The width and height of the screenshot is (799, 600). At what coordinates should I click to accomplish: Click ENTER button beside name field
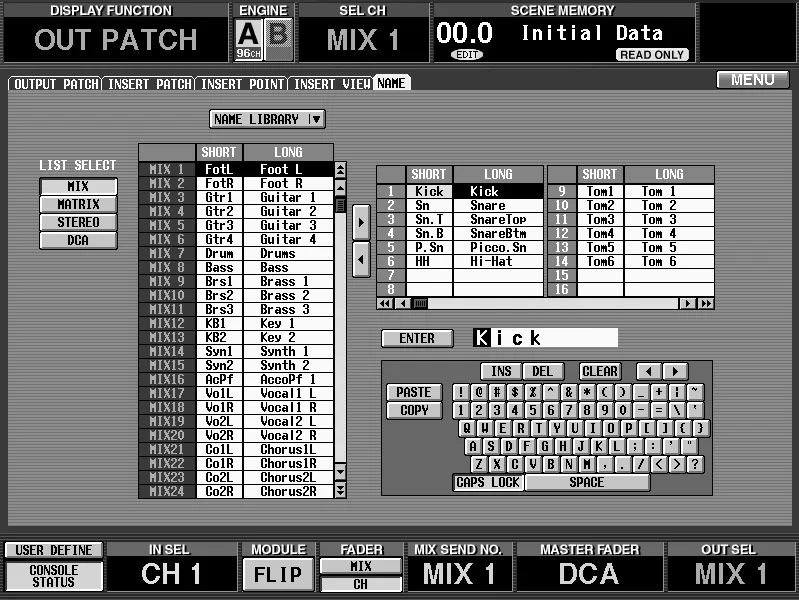tap(417, 338)
